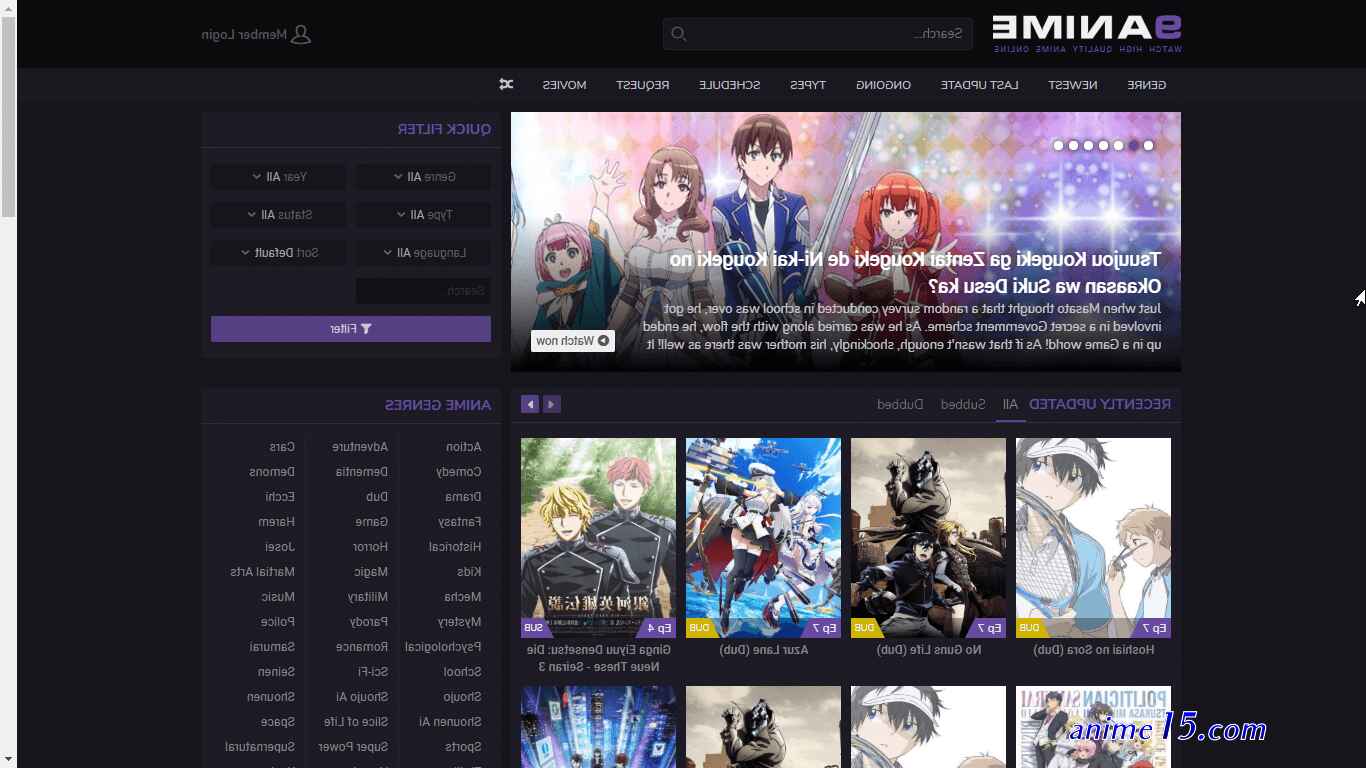Click the Ginga Eiyuu Densetsu: Die Neue These title
Screen dimensions: 1366x768
[x=598, y=658]
